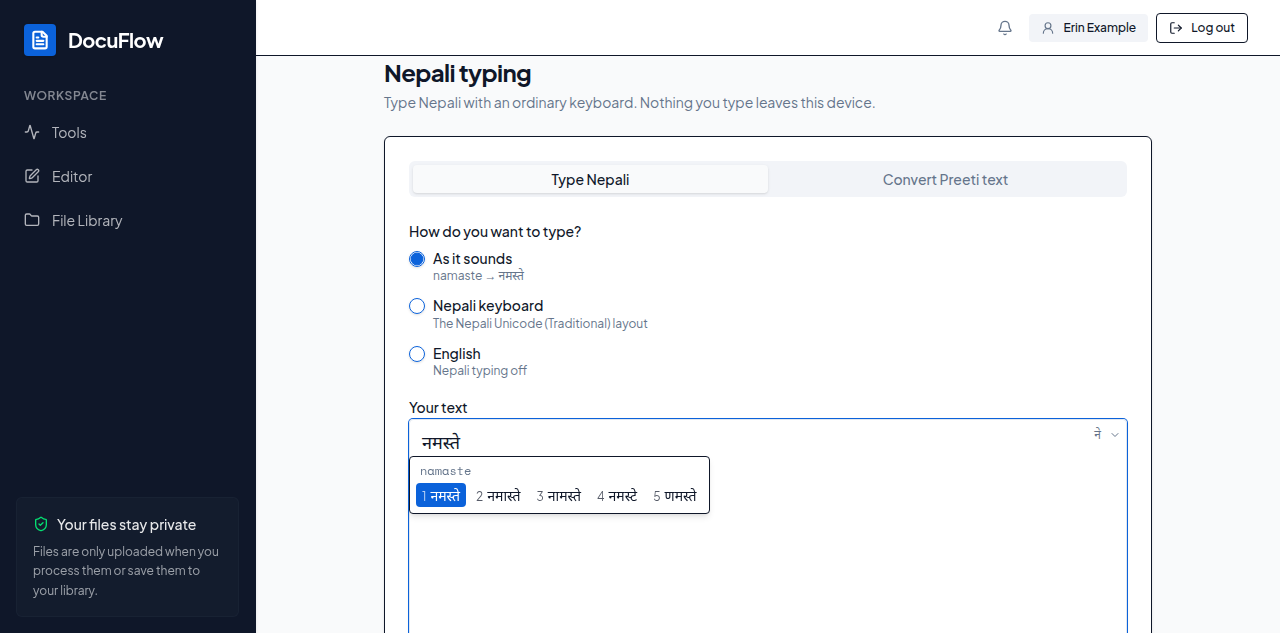Log out with the Log out button
The image size is (1280, 633).
pos(1202,28)
